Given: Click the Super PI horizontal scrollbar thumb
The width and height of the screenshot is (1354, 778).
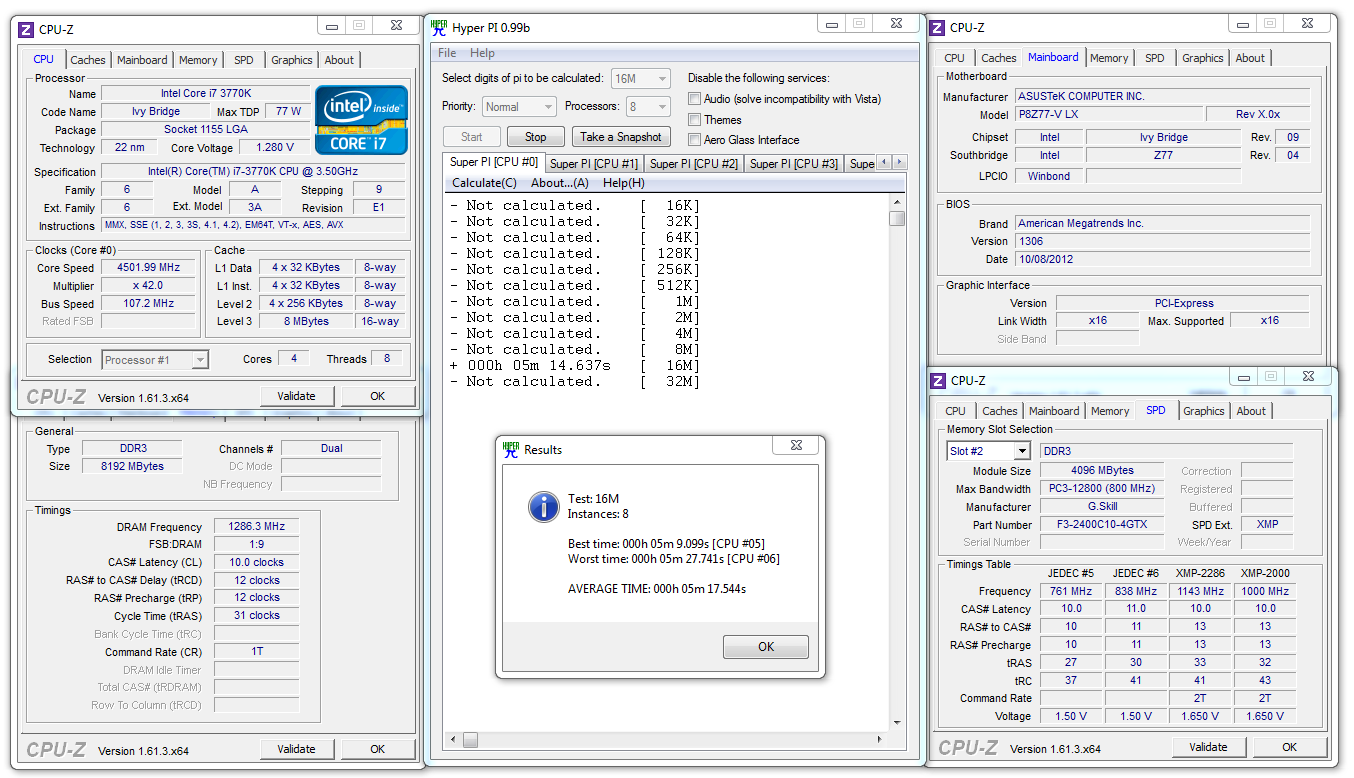Looking at the screenshot, I should [471, 740].
